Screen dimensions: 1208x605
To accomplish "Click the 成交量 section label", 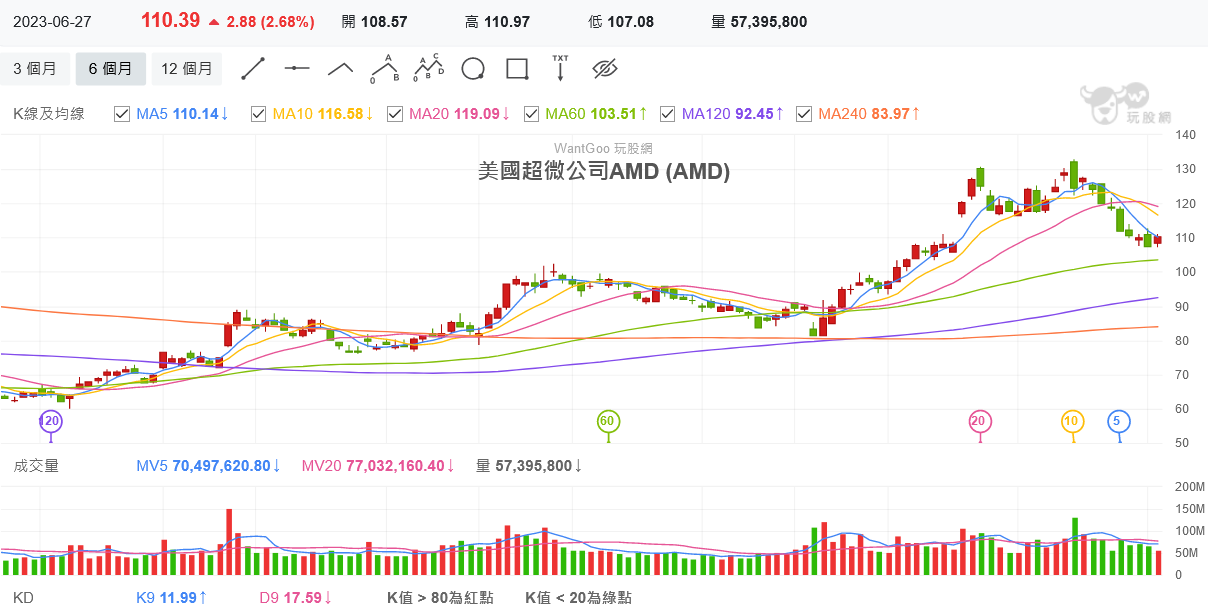I will click(36, 465).
